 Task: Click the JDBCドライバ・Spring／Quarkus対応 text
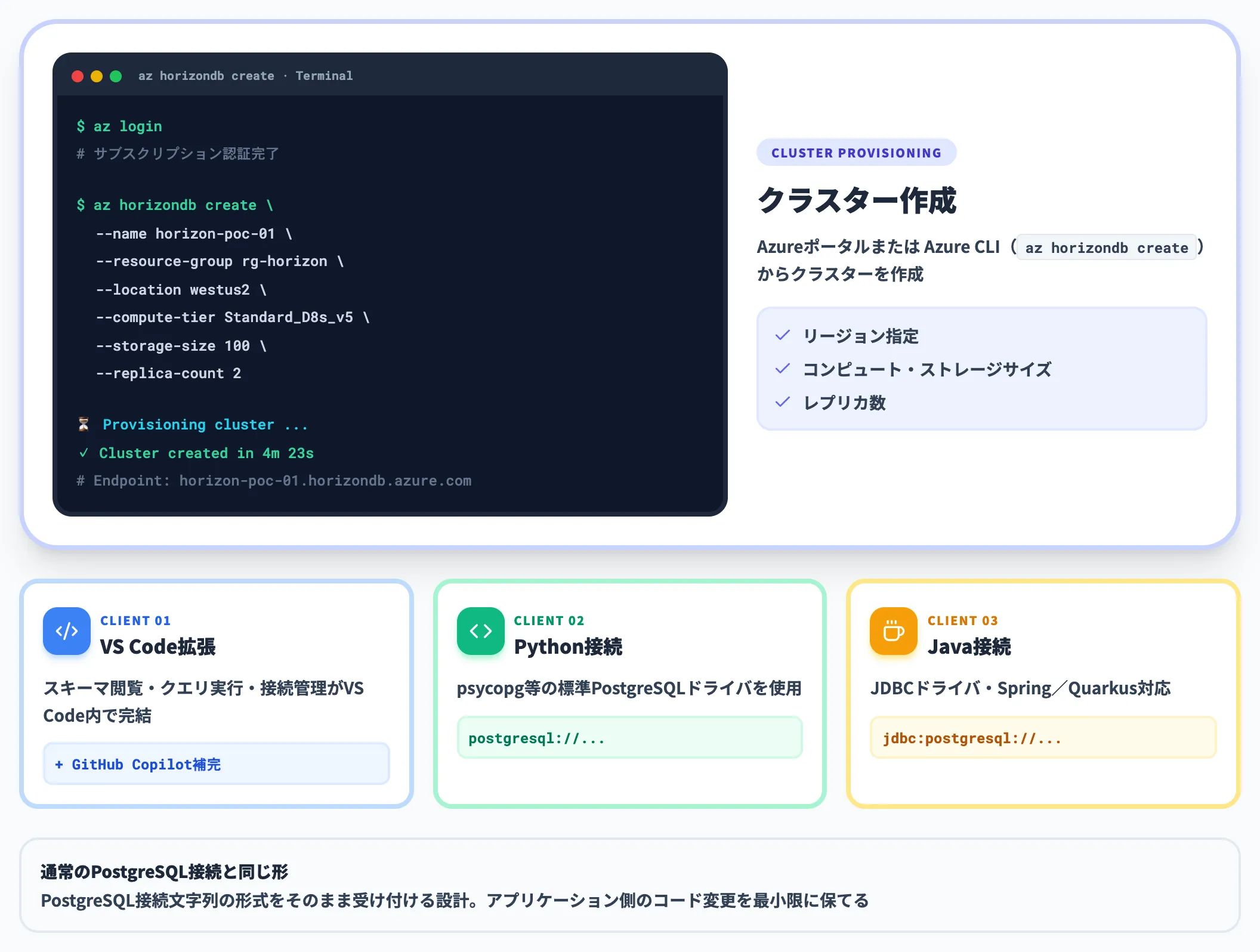click(x=1020, y=688)
